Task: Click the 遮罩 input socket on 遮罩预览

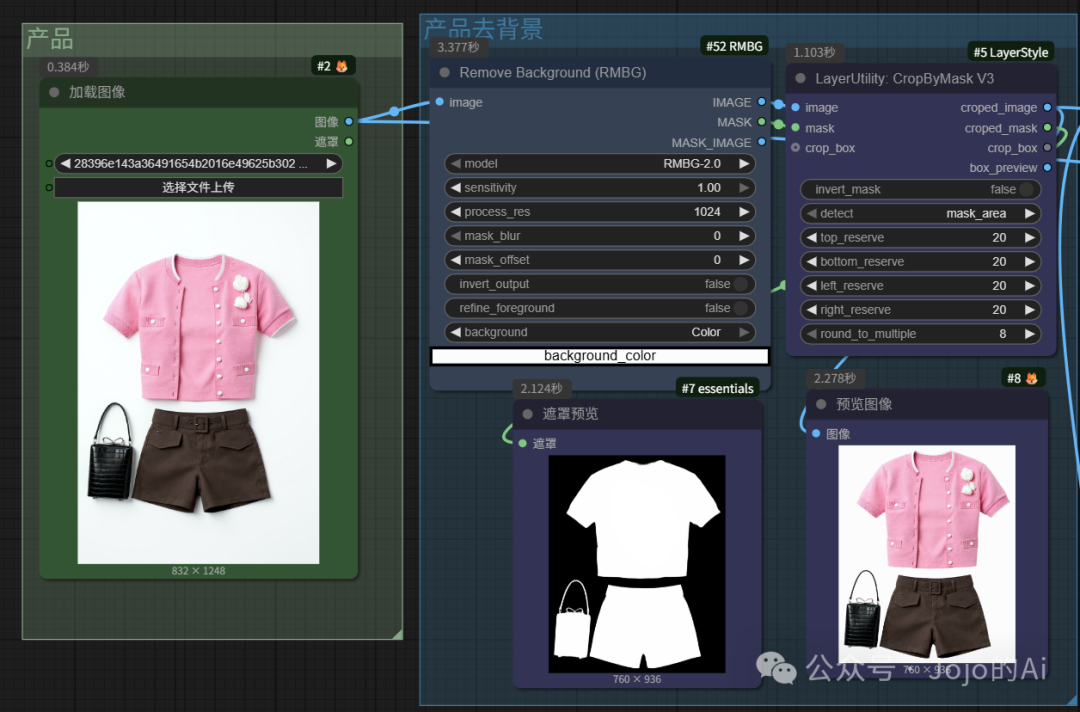Action: coord(523,443)
